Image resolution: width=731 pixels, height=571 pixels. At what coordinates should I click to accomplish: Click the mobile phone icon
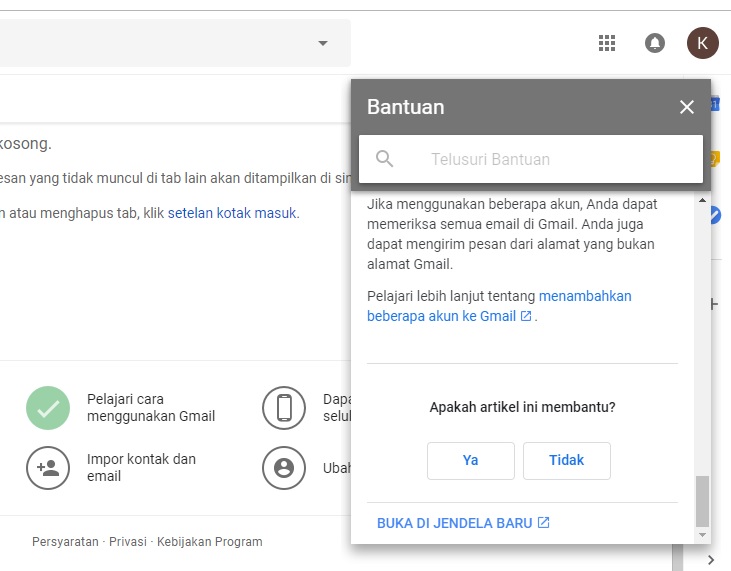tap(284, 408)
